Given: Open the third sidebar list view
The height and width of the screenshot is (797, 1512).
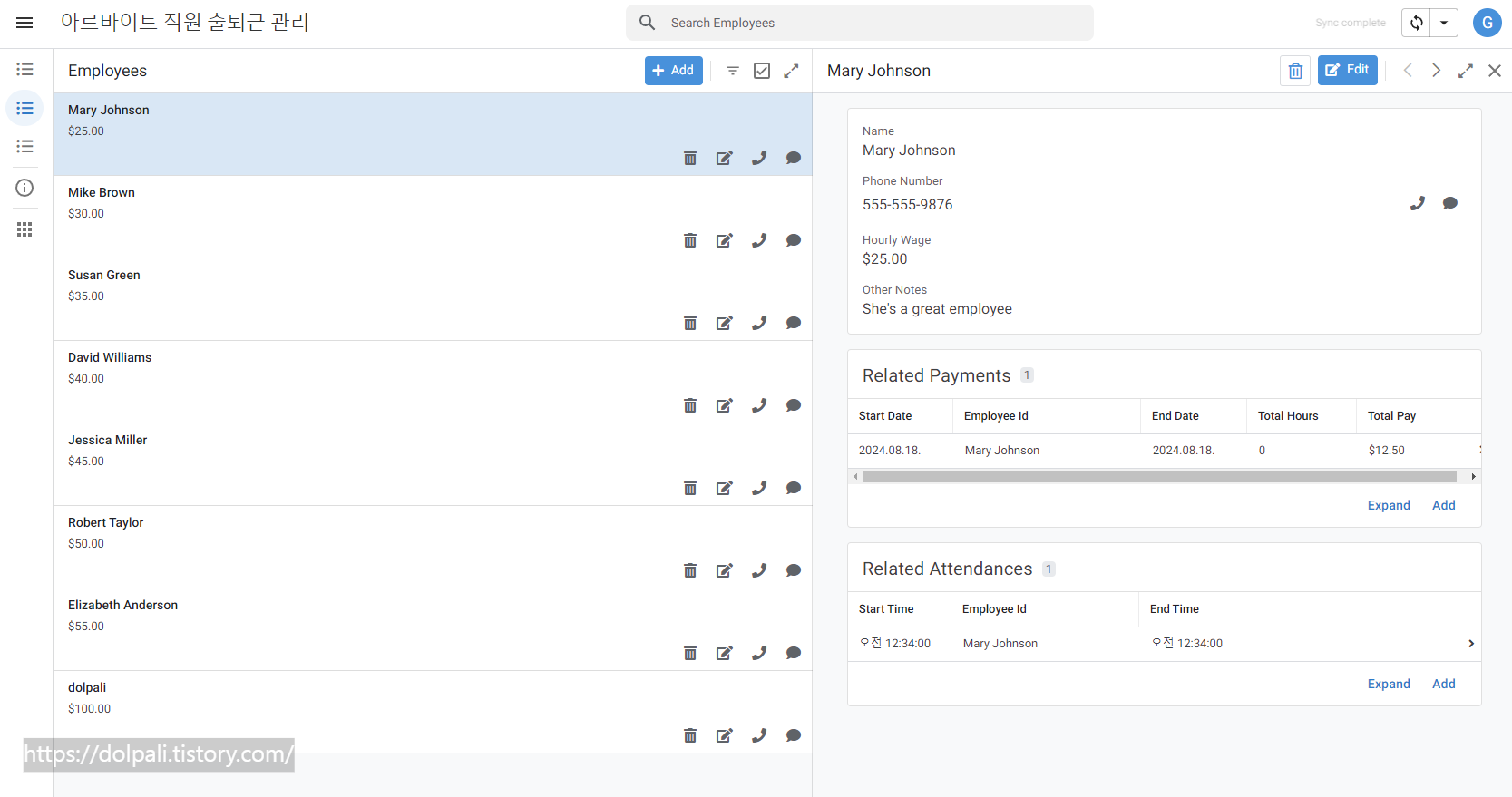Looking at the screenshot, I should [x=24, y=146].
